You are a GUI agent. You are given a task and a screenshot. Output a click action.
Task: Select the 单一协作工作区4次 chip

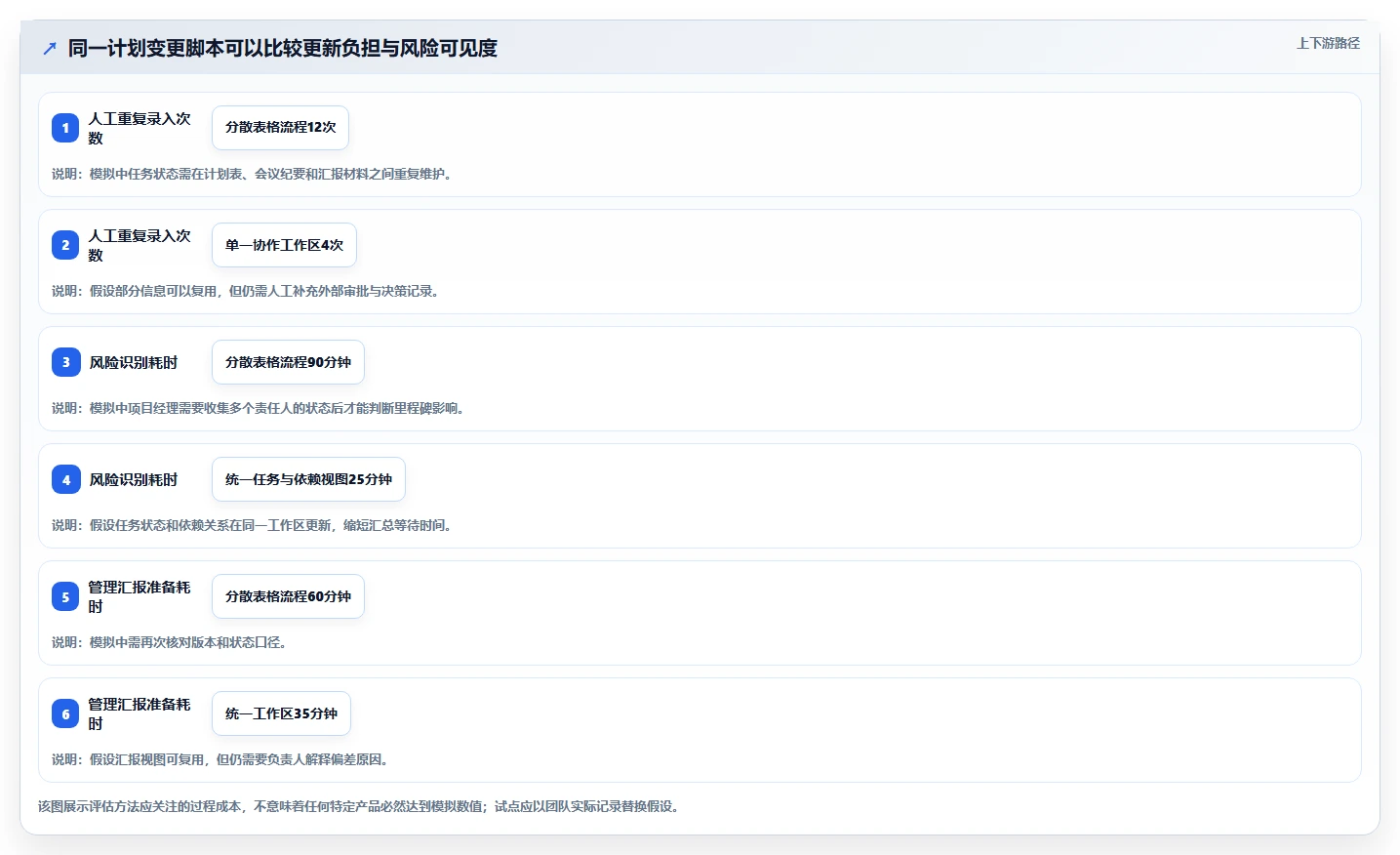[284, 245]
